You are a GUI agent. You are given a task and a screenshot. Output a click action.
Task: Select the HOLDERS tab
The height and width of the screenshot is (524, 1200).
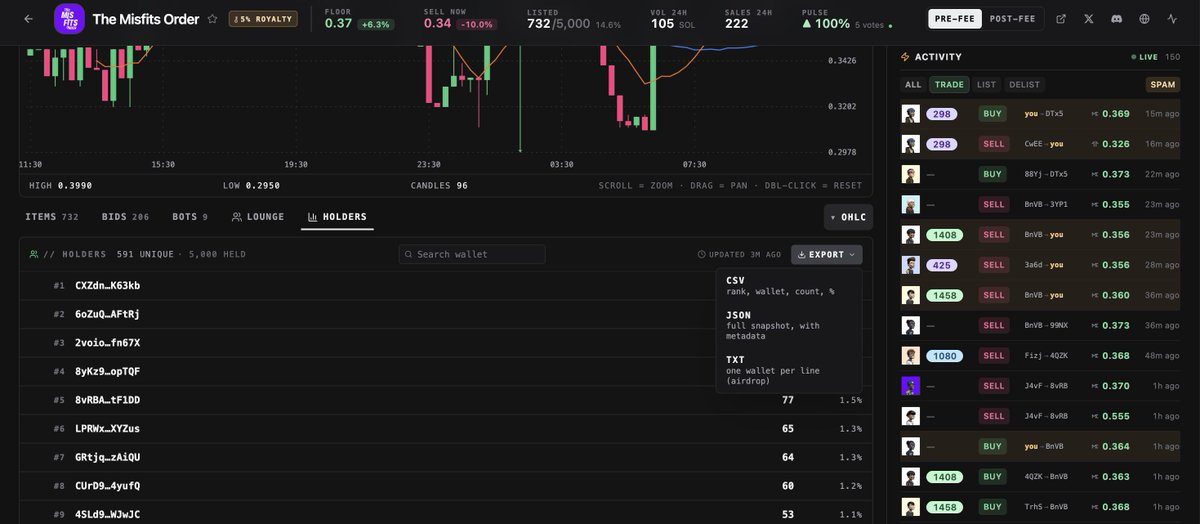click(x=337, y=217)
